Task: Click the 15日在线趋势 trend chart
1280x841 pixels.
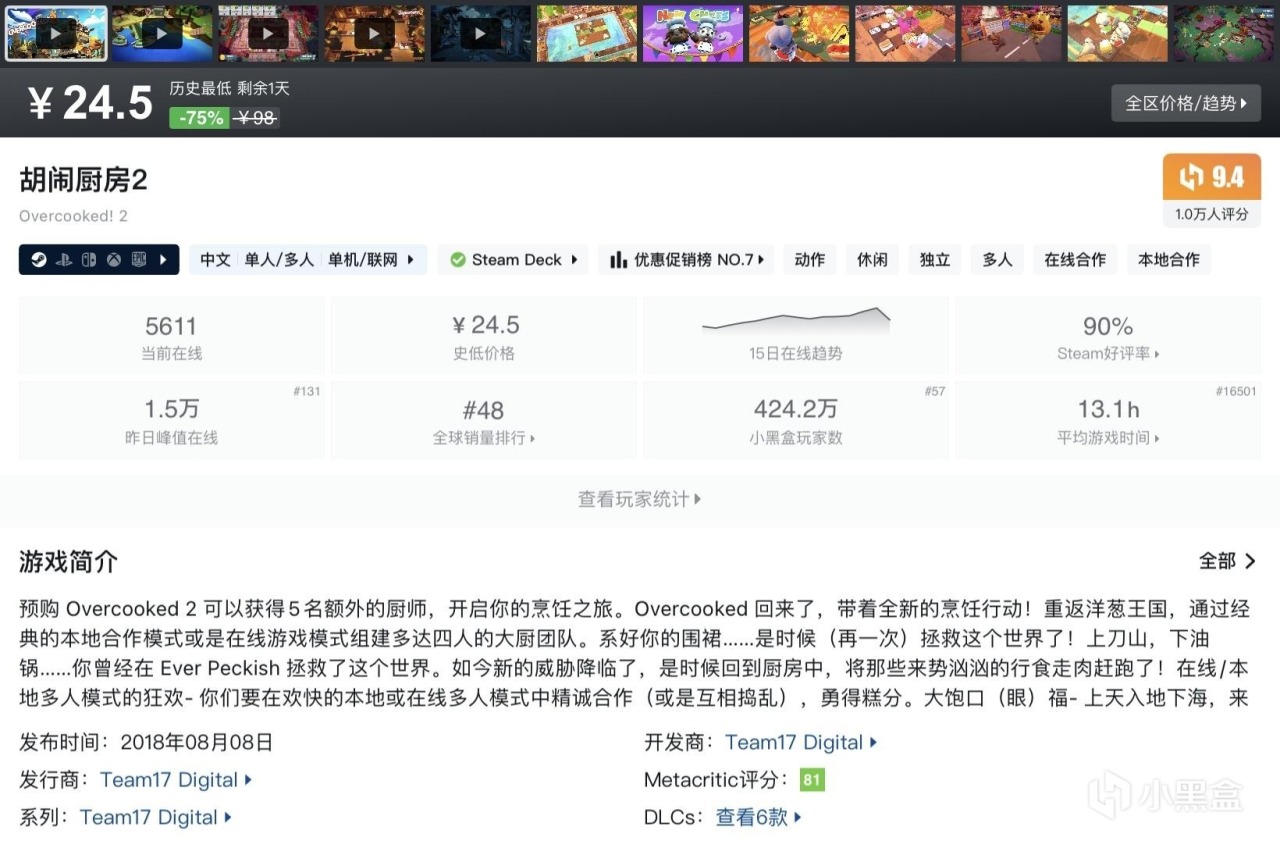Action: coord(796,334)
